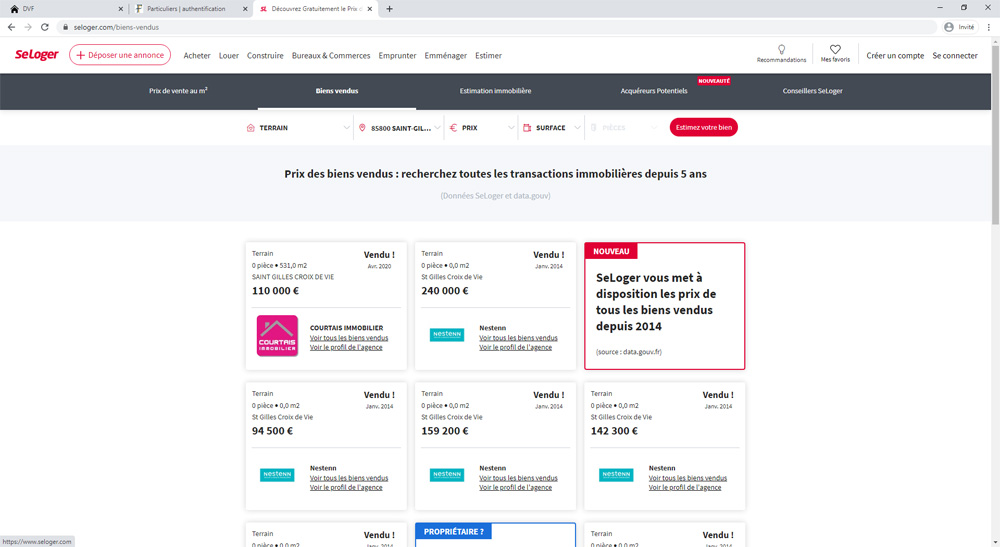Click Nestenn logo on 240 000 € card
Image resolution: width=1000 pixels, height=547 pixels.
(446, 334)
